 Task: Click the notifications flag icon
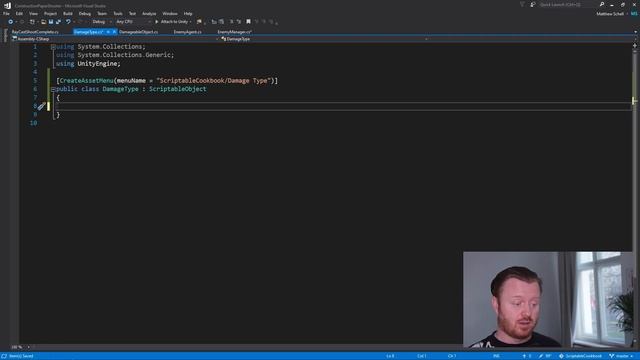click(522, 4)
